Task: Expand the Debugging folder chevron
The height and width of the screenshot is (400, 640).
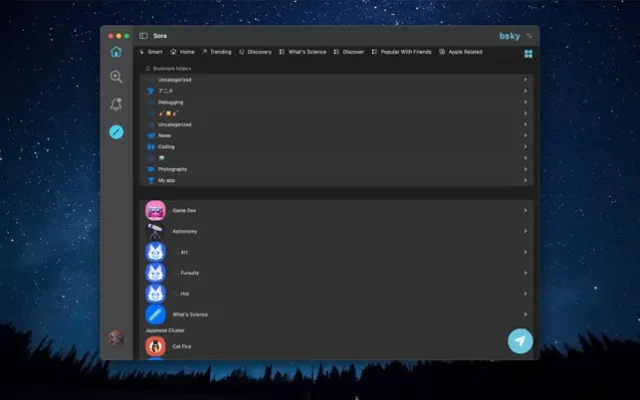Action: (525, 102)
